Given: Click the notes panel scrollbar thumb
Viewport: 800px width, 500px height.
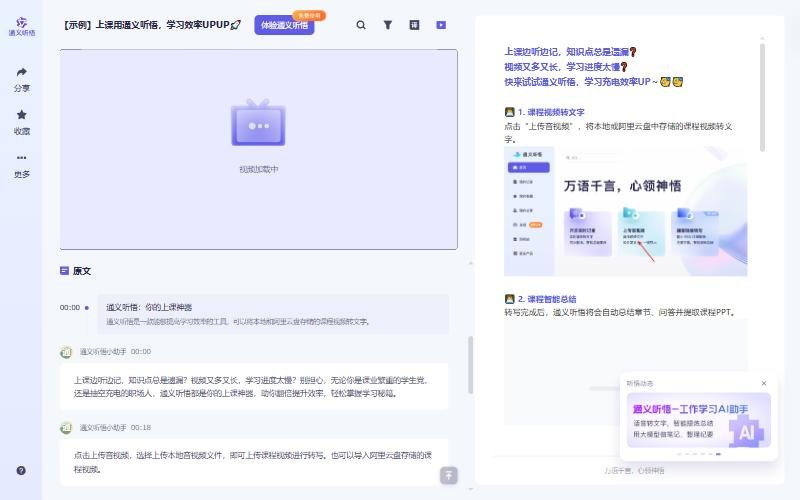Looking at the screenshot, I should click(x=762, y=97).
